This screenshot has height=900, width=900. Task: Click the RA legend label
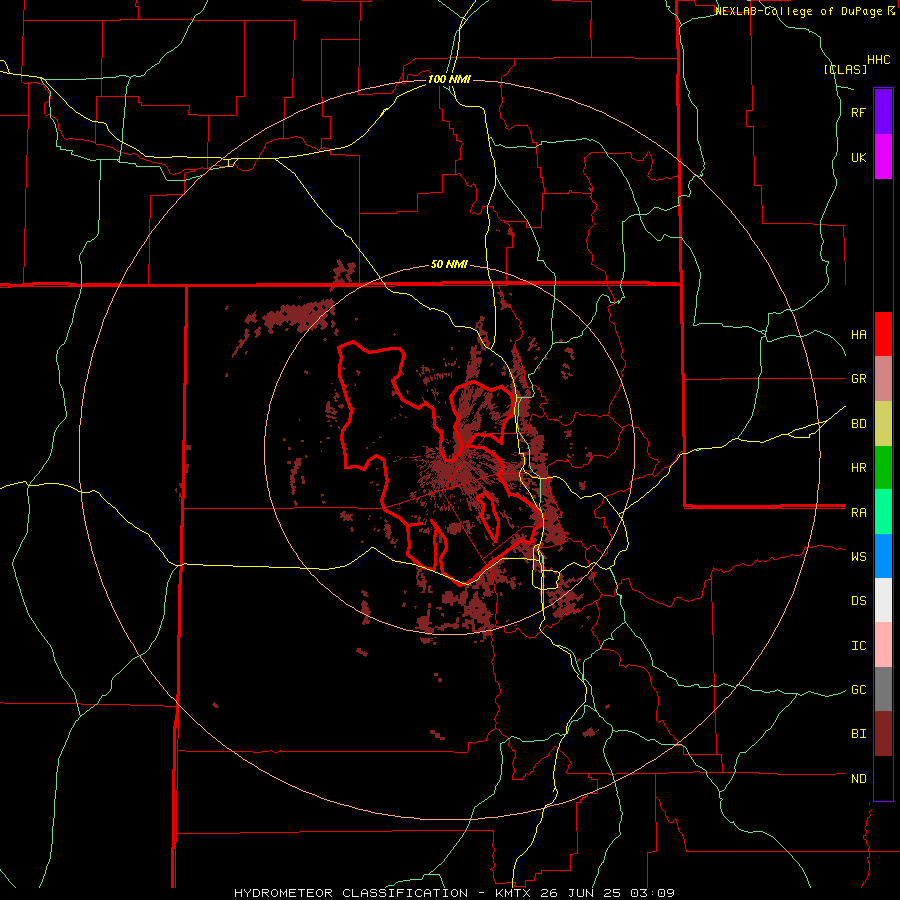[859, 513]
